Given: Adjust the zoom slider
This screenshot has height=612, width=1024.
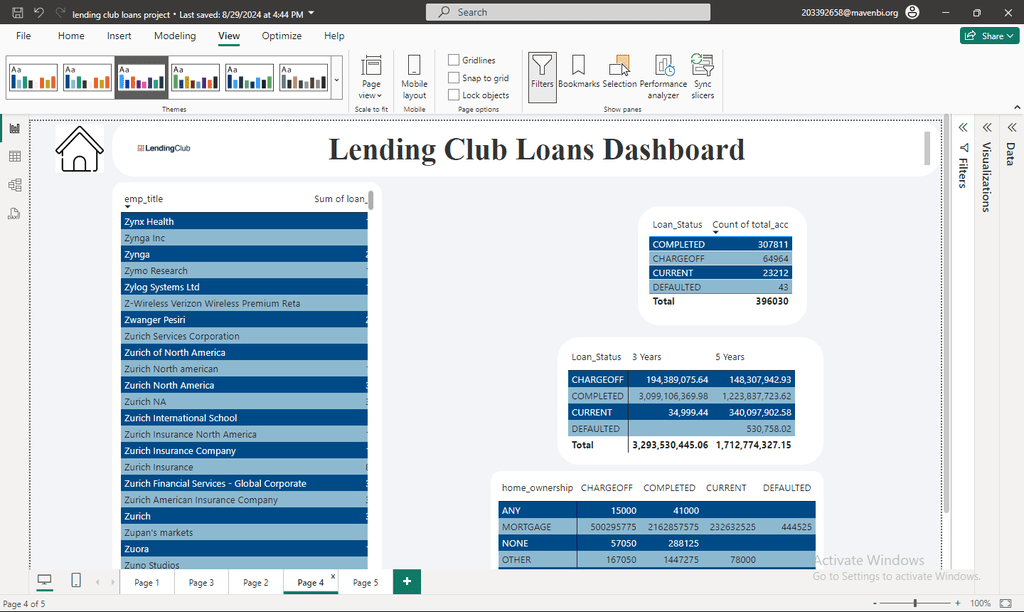Looking at the screenshot, I should (x=916, y=604).
